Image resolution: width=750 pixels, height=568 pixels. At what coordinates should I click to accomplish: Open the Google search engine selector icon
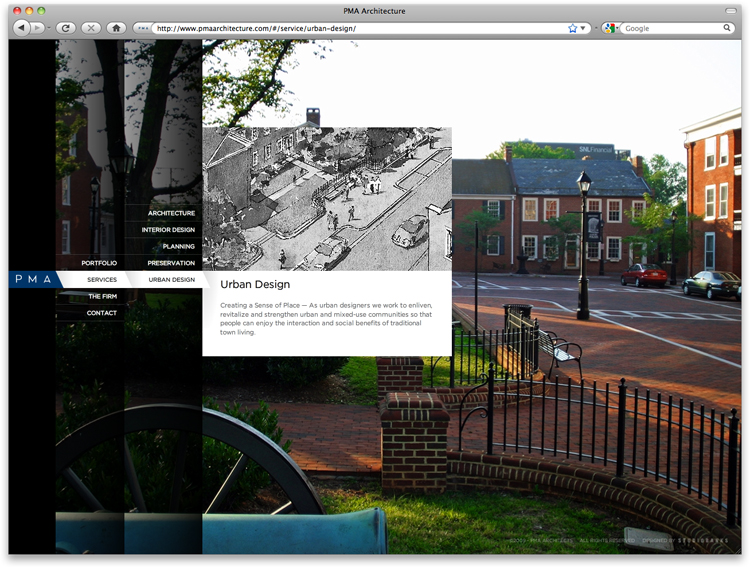click(610, 28)
